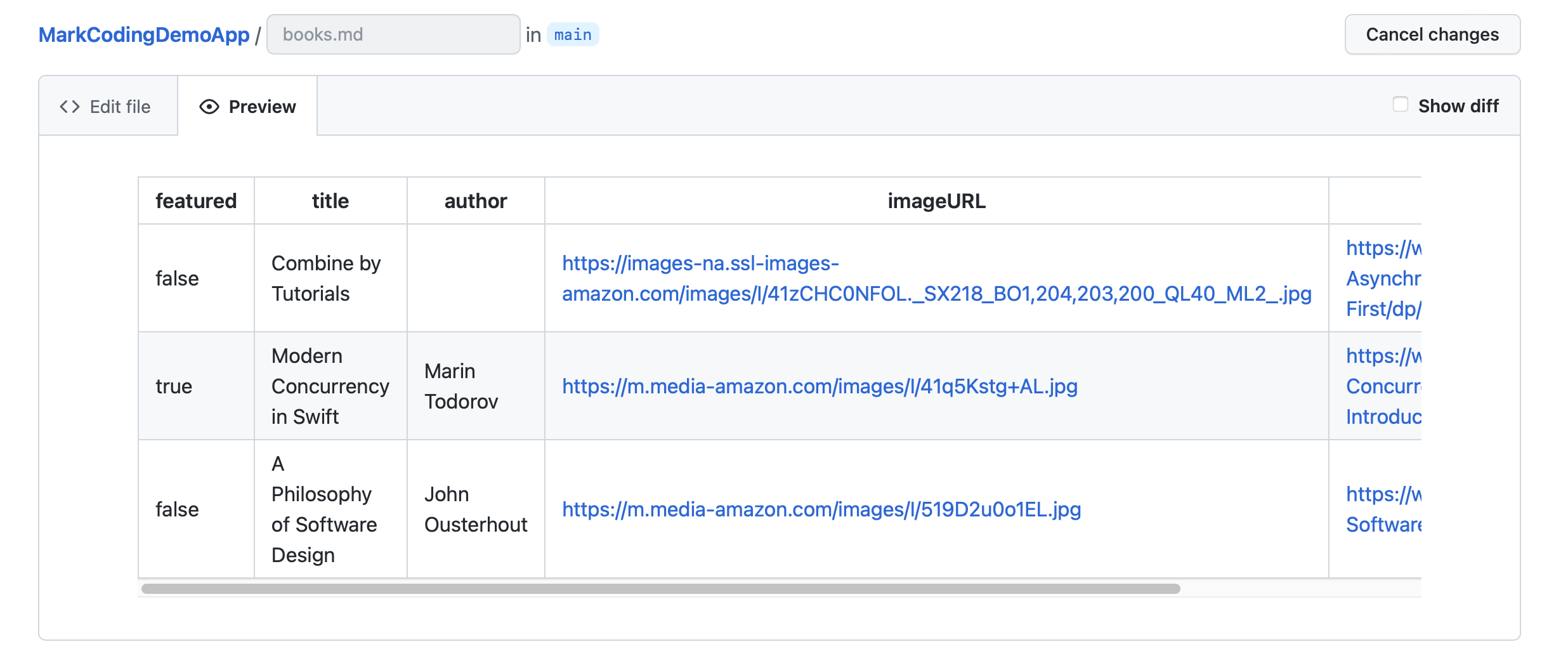Open the 41q5Kstg+AL.jpg image link
The image size is (1568, 656).
[820, 386]
